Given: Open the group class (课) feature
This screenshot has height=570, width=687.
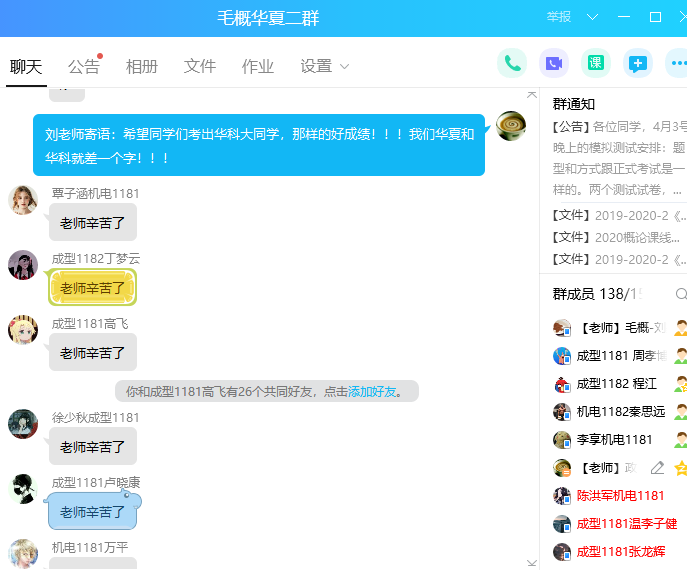Looking at the screenshot, I should coord(596,63).
